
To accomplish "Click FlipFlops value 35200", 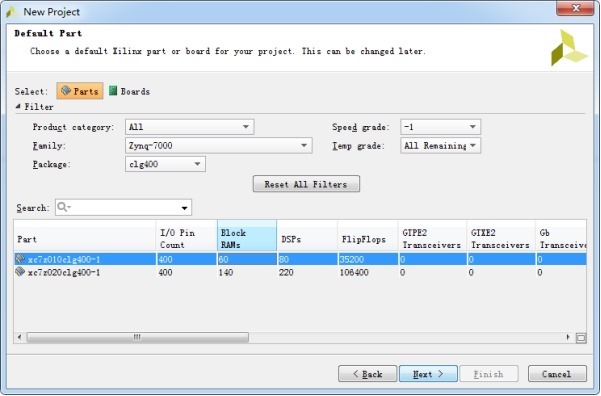I will (x=351, y=260).
